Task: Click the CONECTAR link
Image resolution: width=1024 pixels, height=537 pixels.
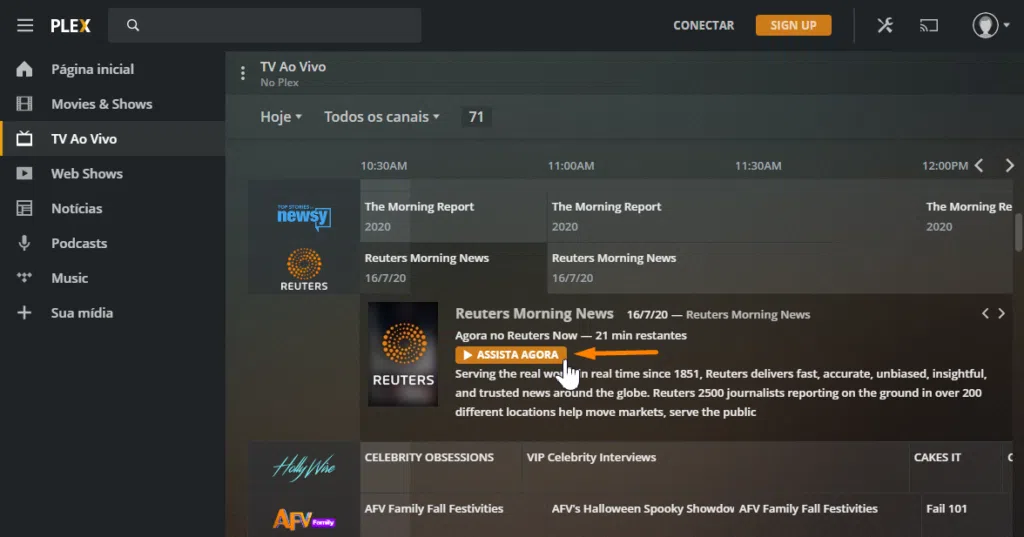Action: tap(703, 26)
